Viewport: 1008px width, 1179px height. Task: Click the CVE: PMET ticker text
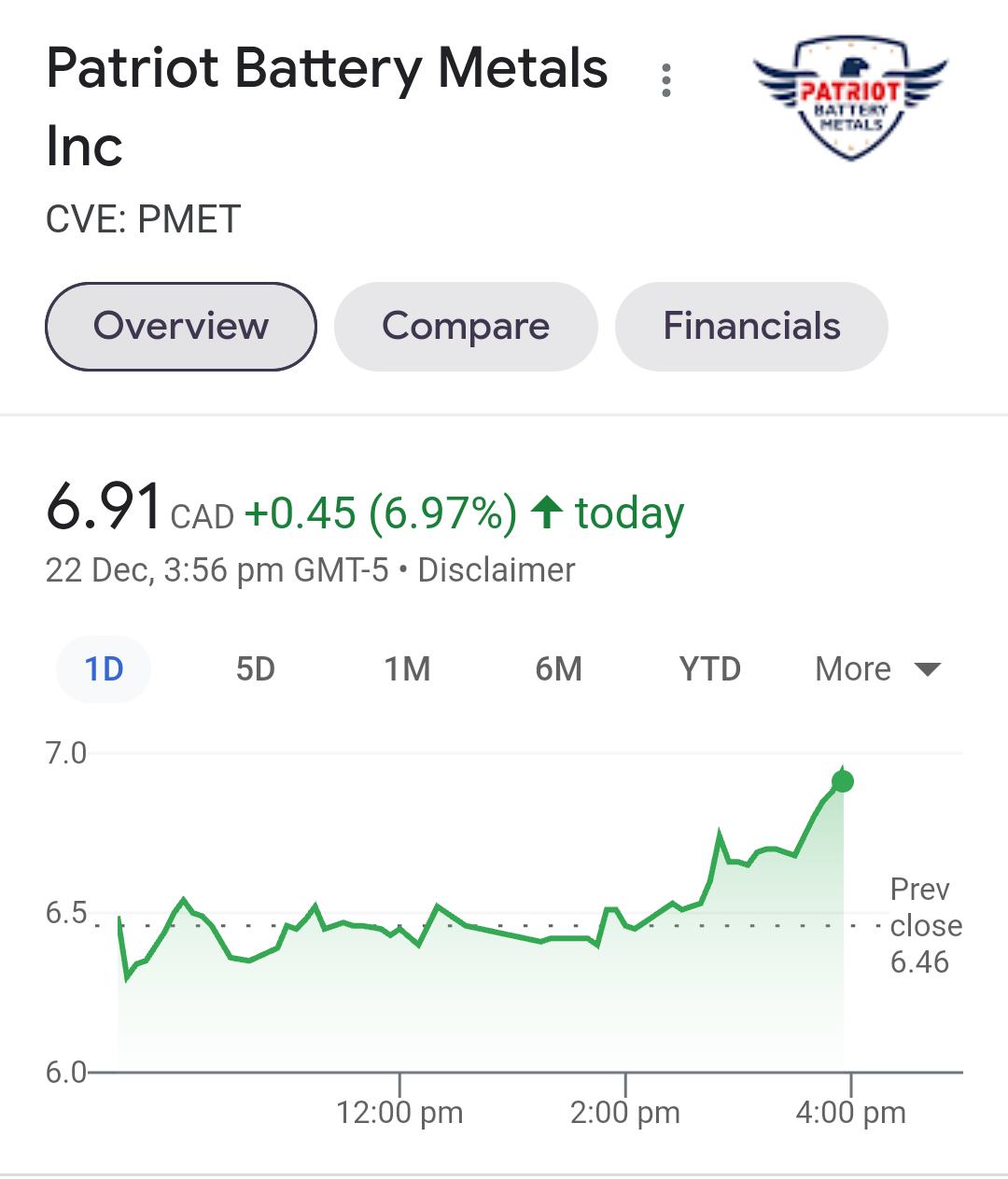tap(144, 220)
